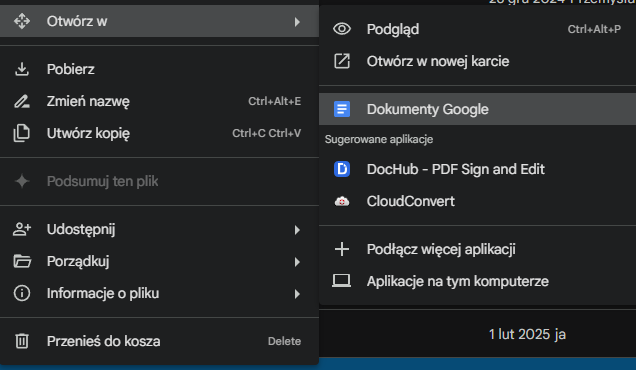This screenshot has height=370, width=636.
Task: Click the Udostępnij label
Action: (81, 230)
